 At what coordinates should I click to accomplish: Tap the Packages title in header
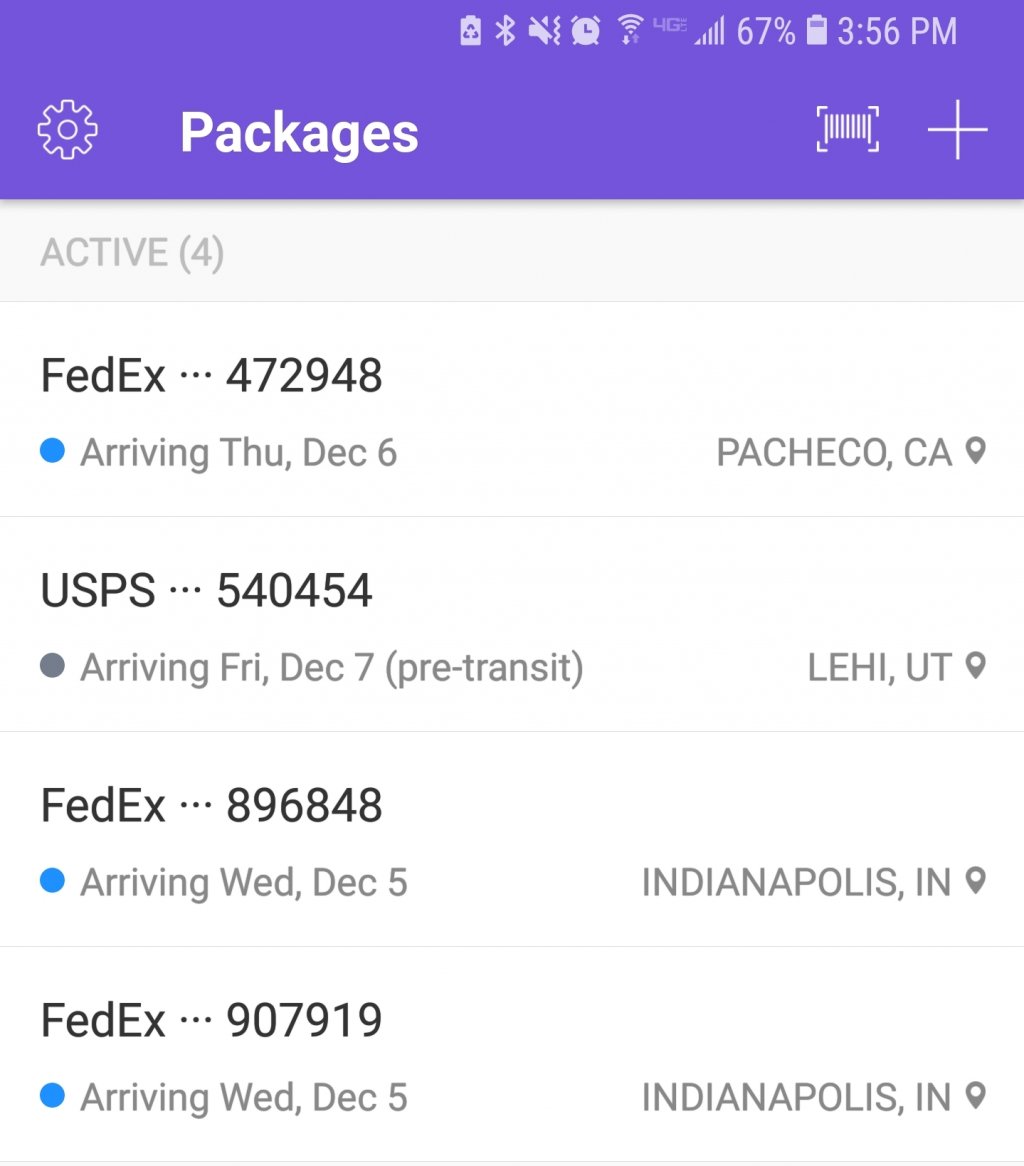click(299, 133)
